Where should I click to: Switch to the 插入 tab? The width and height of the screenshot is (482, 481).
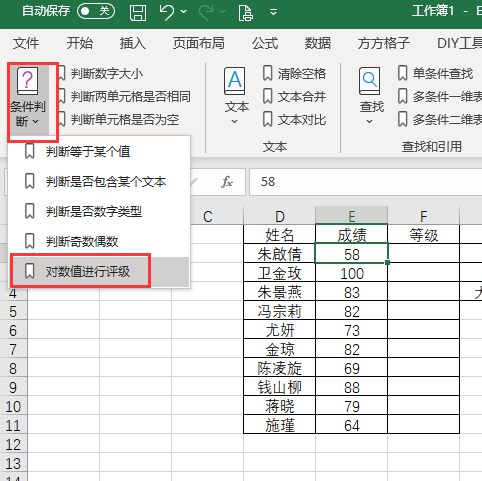point(133,43)
